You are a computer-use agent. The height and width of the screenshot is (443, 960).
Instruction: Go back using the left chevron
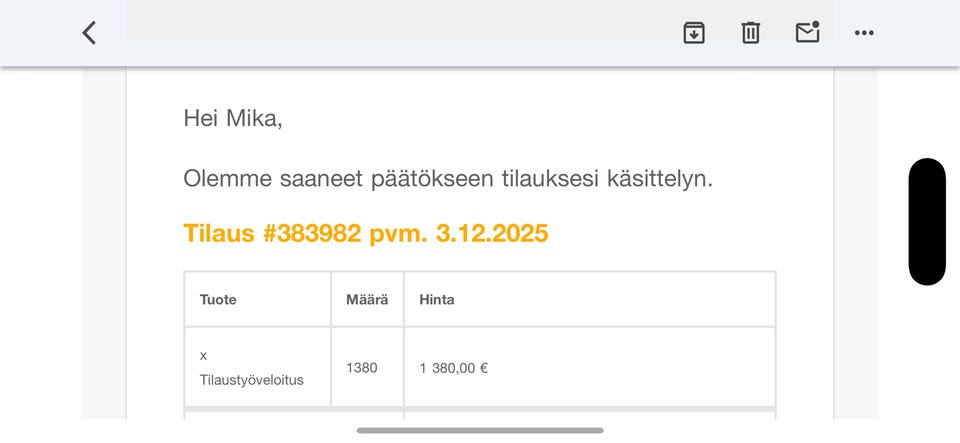(89, 33)
